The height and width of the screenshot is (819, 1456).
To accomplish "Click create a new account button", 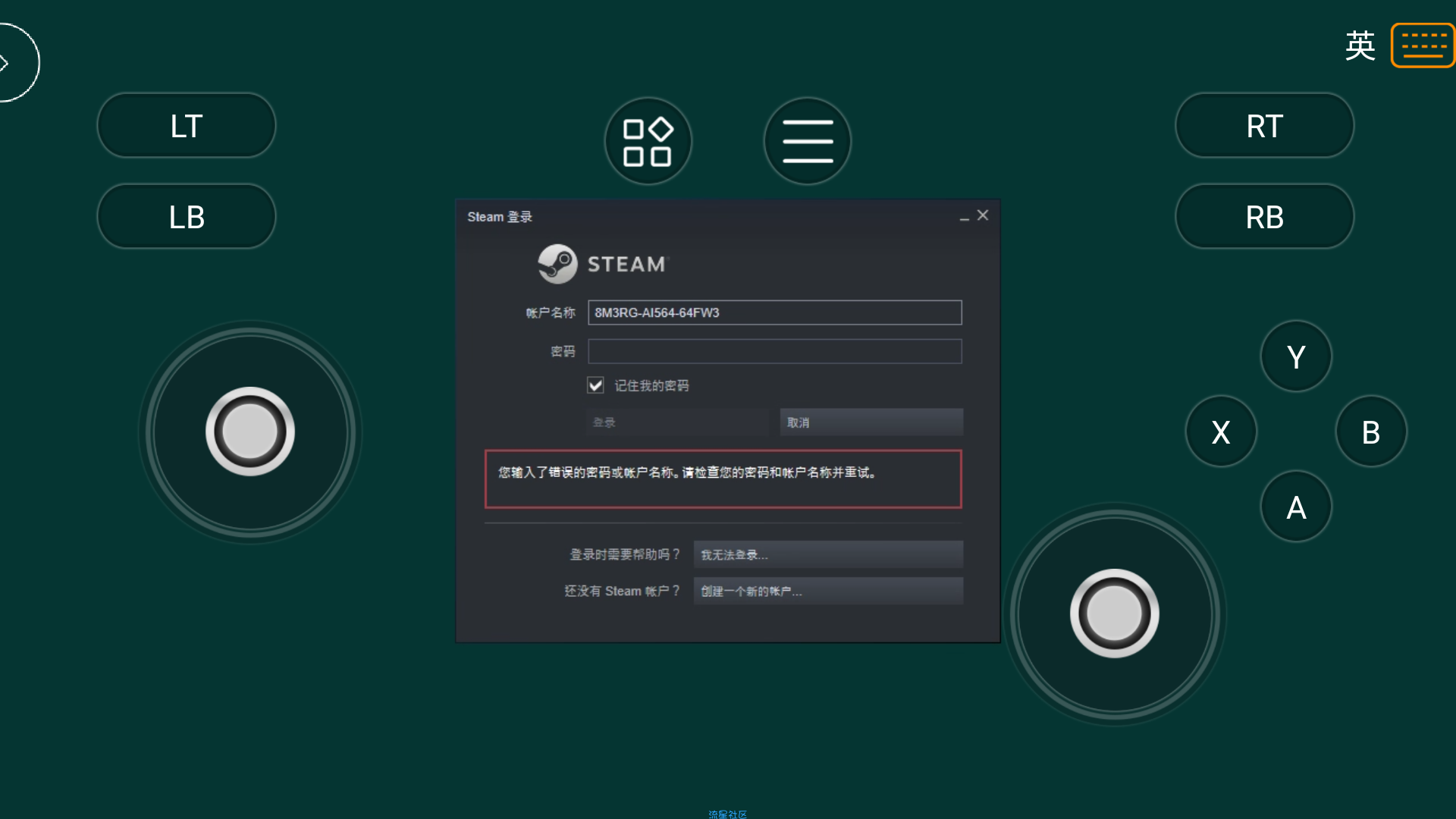I will pos(828,591).
